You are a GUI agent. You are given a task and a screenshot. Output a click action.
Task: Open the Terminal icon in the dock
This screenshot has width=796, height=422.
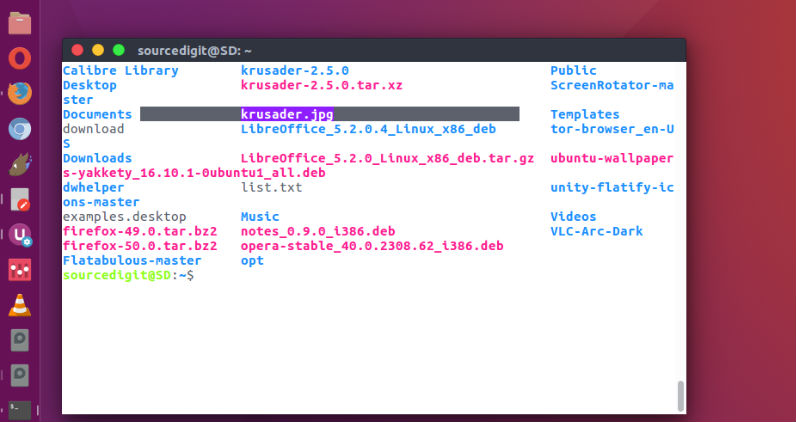[20, 411]
